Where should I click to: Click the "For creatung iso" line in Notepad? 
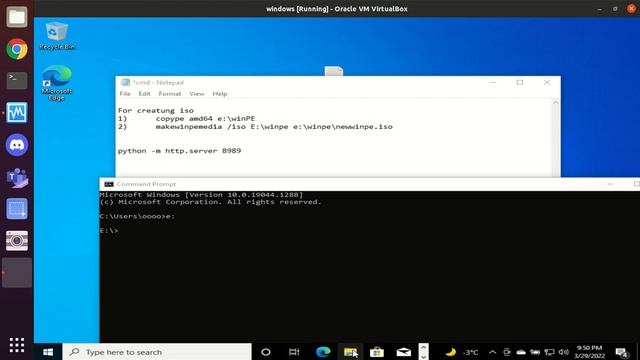click(x=156, y=110)
